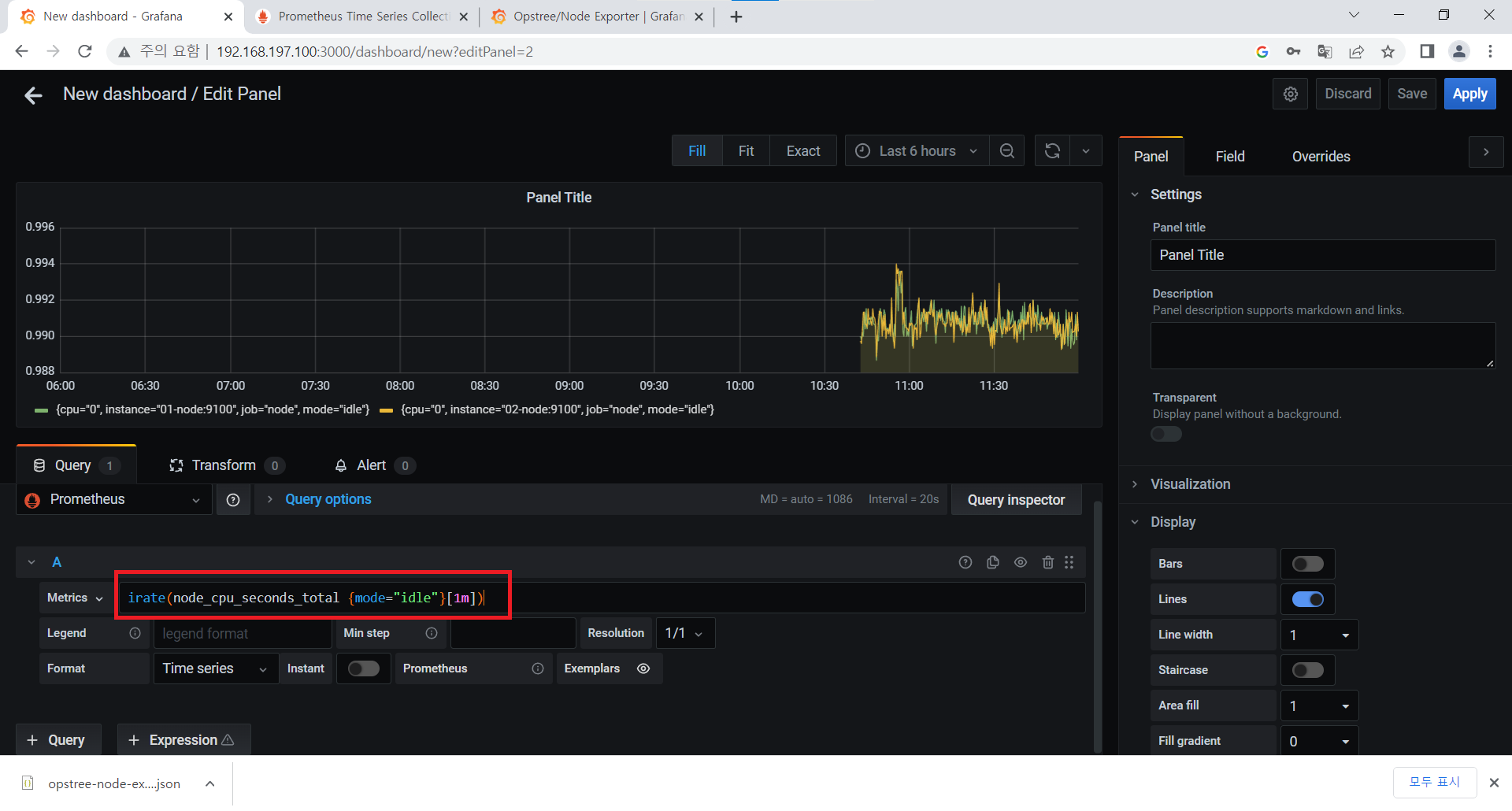Click browser back arrow
Screen dimensions: 1512x811
[x=21, y=51]
